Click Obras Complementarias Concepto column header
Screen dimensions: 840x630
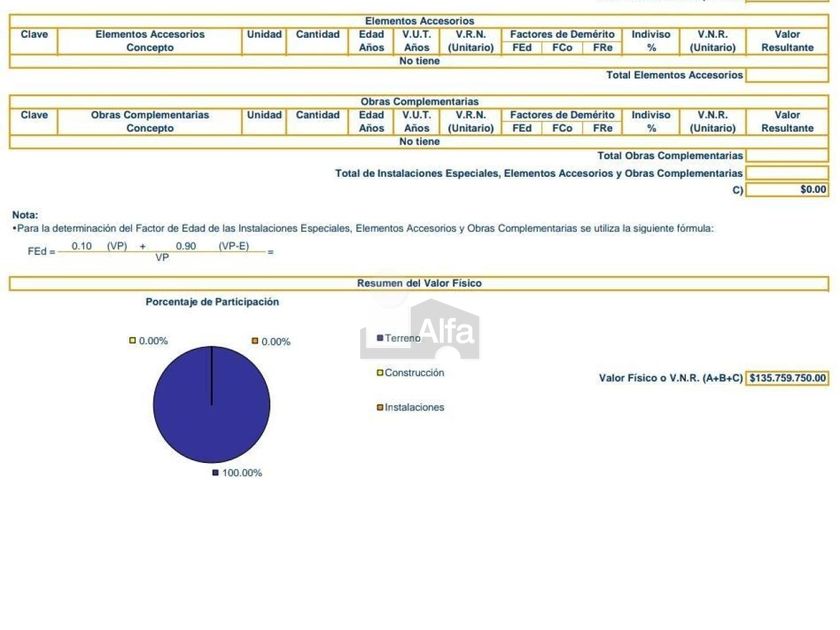point(150,122)
